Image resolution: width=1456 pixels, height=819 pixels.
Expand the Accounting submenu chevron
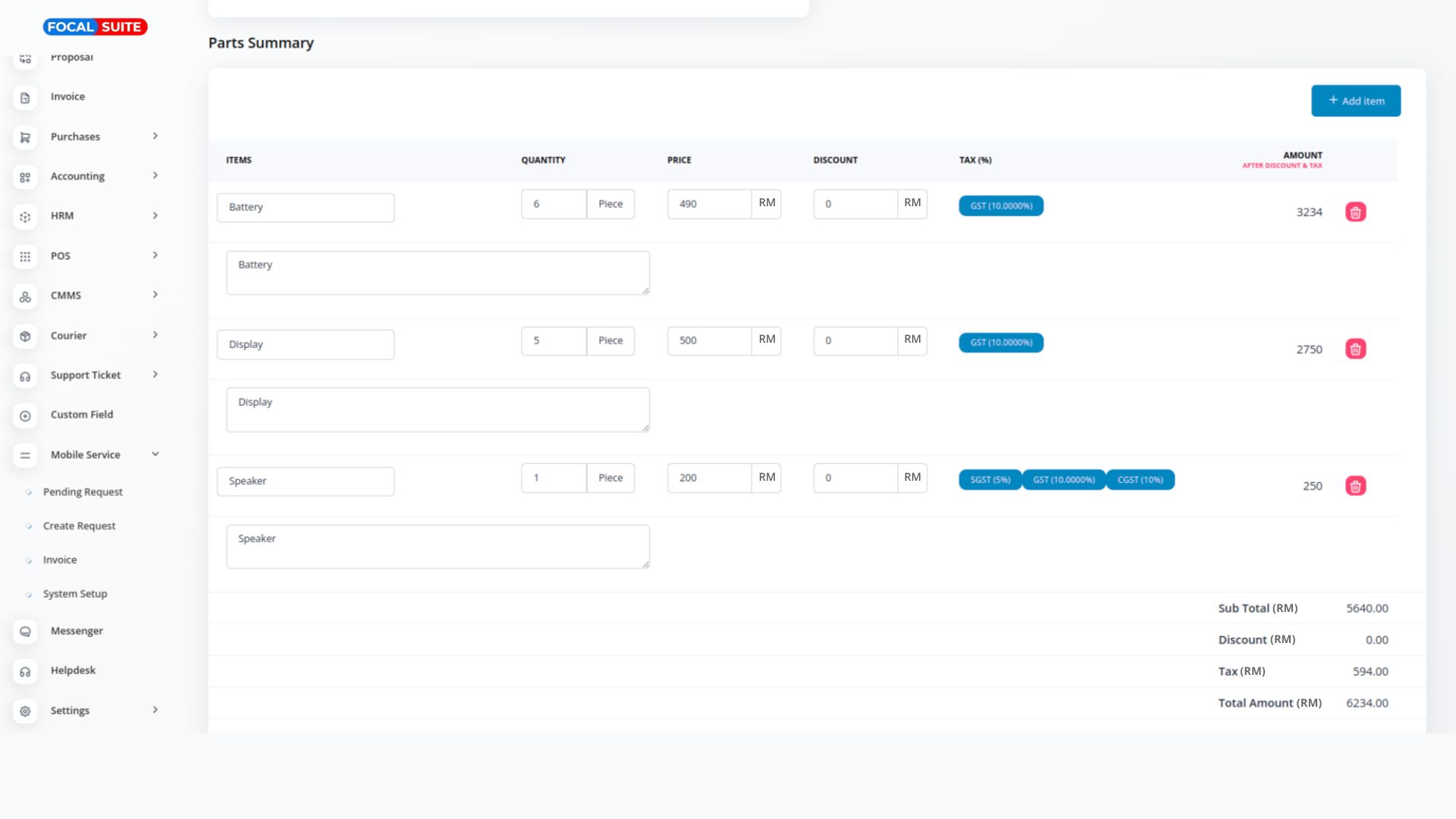coord(155,176)
